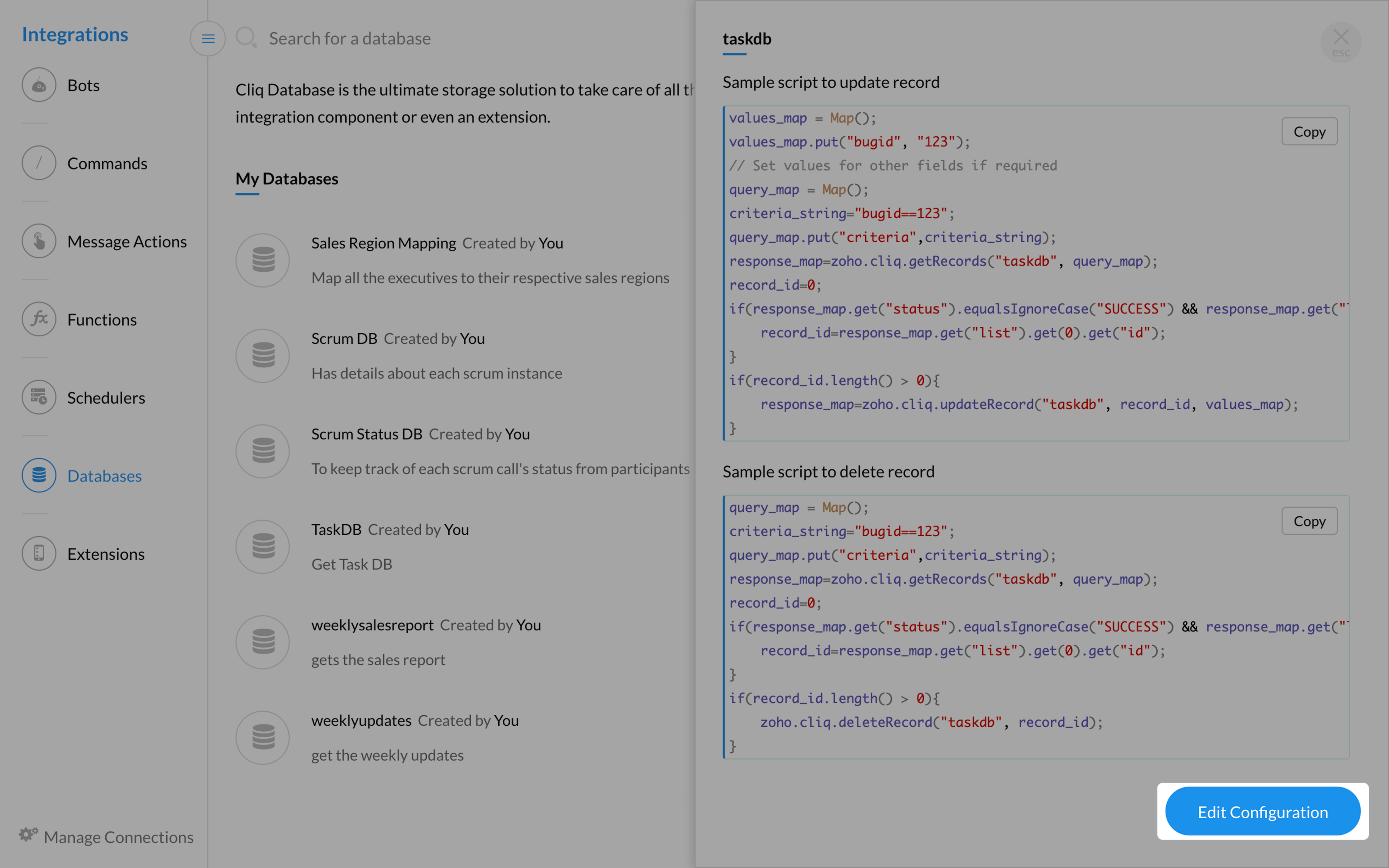Select the TaskDB database icon
Screen dimensions: 1389x868
[x=263, y=547]
